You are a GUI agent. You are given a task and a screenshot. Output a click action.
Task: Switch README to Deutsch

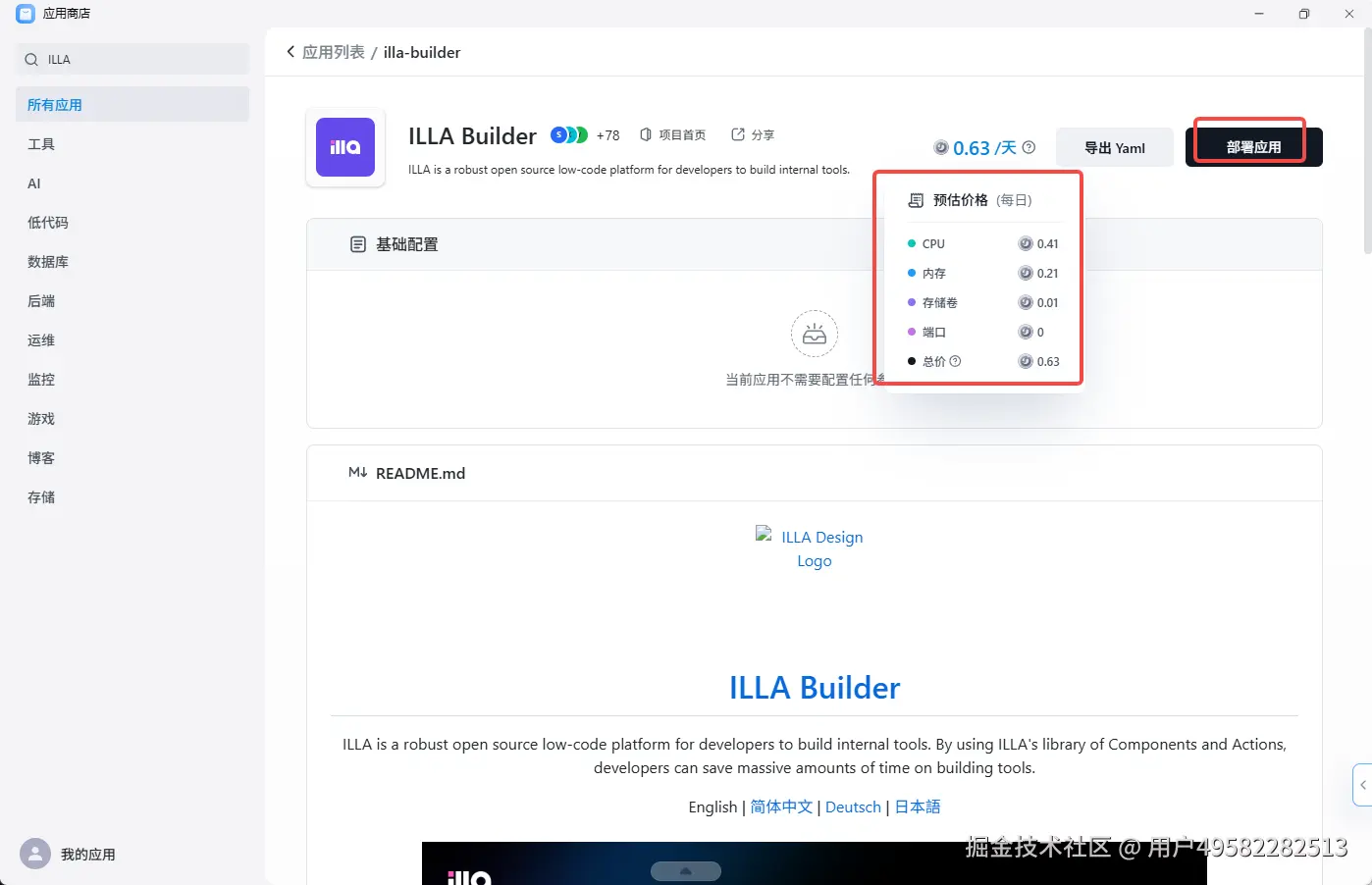pyautogui.click(x=853, y=807)
